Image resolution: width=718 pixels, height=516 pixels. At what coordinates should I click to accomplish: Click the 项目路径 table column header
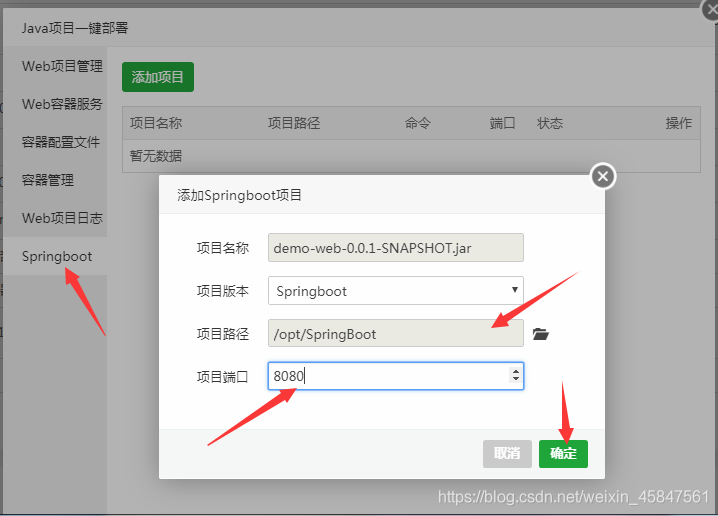(294, 123)
